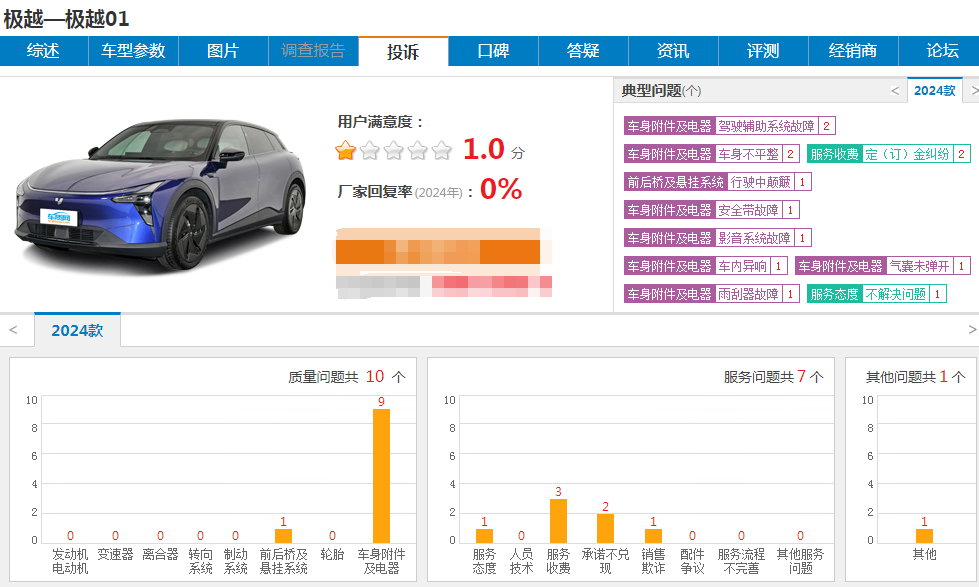The image size is (979, 587).
Task: Click the 0% manufacturer reply rate
Action: pyautogui.click(x=501, y=189)
